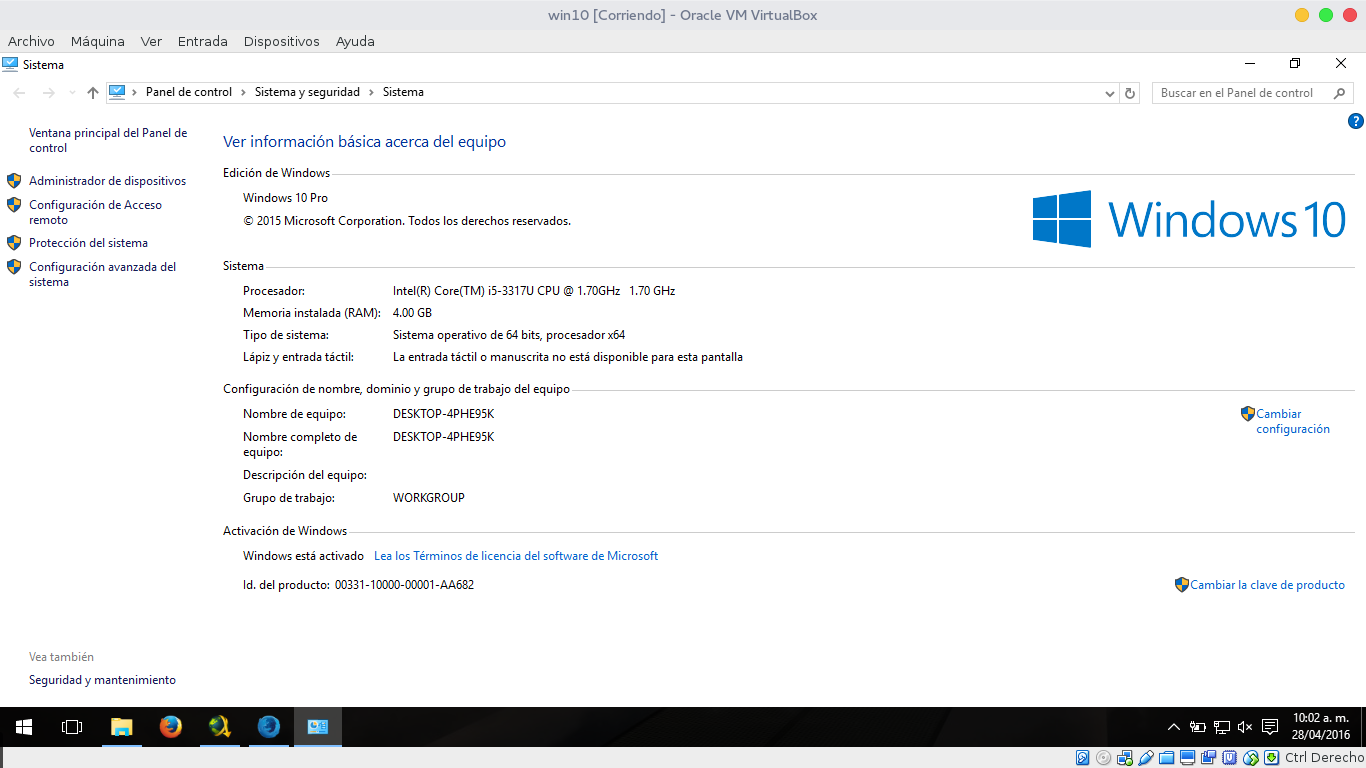Open the Windows Start button
Screen dimensions: 1366x768
point(24,727)
